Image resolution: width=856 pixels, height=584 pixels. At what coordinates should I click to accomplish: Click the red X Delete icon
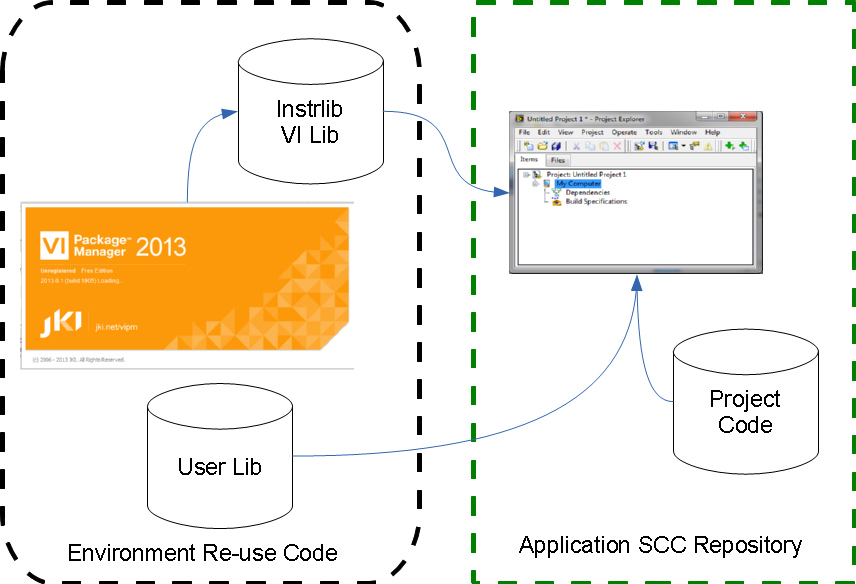(x=617, y=146)
